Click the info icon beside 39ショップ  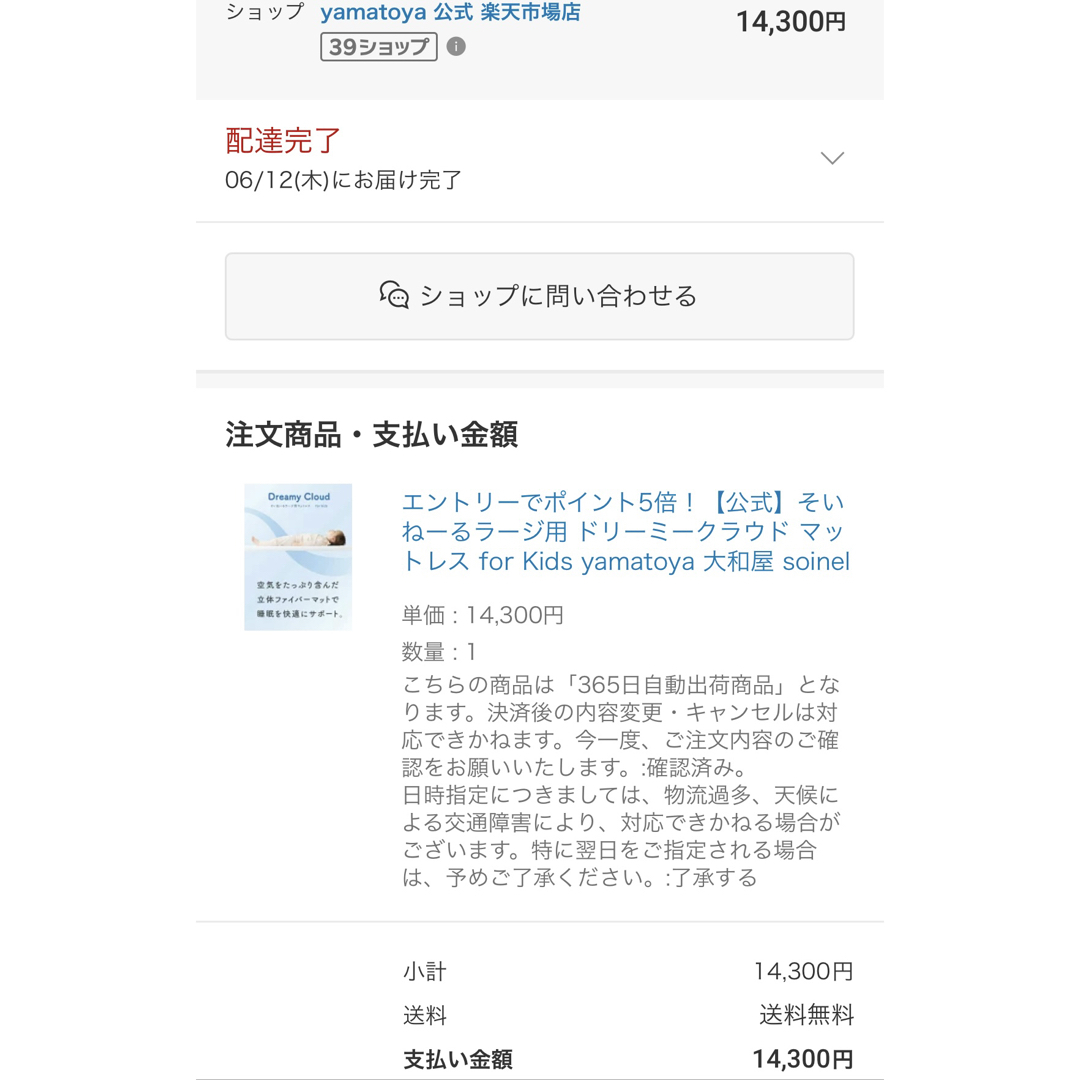click(x=456, y=46)
